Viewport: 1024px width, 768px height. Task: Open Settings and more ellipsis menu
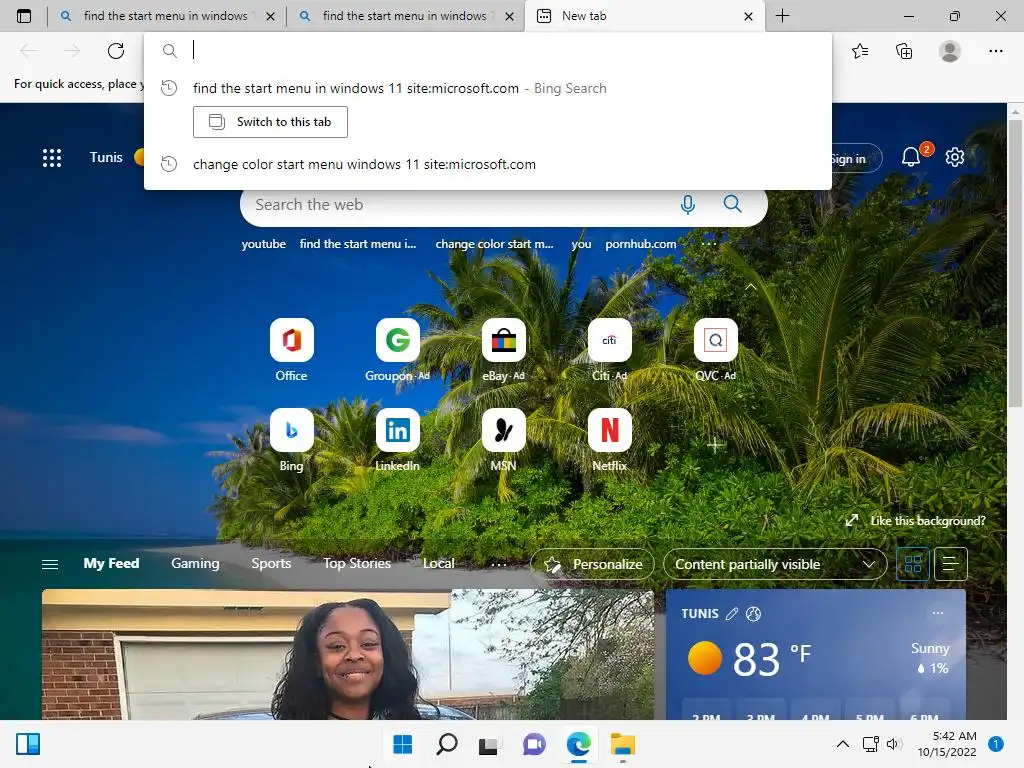(x=995, y=51)
